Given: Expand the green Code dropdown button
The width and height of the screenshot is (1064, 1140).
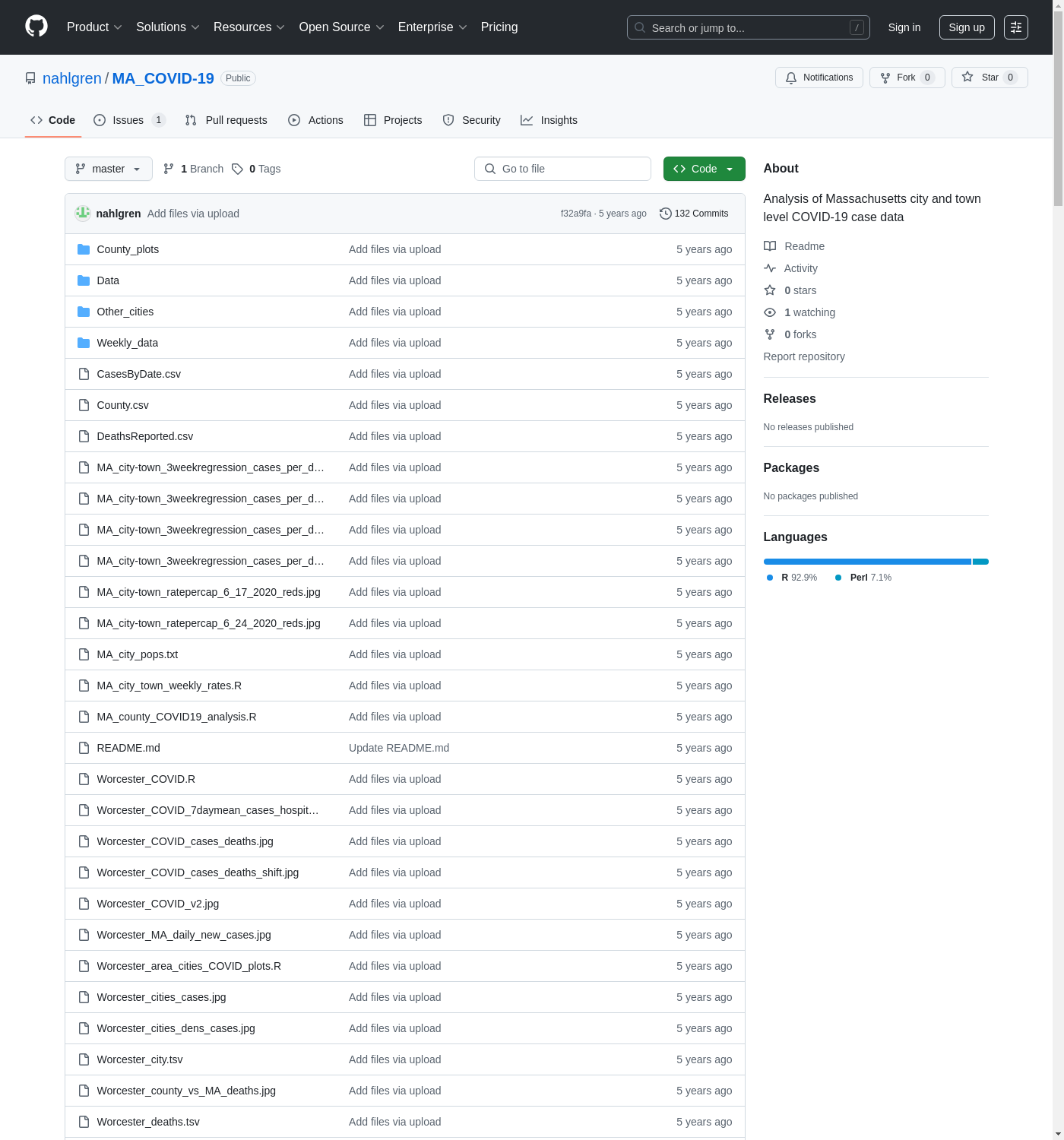Looking at the screenshot, I should pyautogui.click(x=704, y=169).
